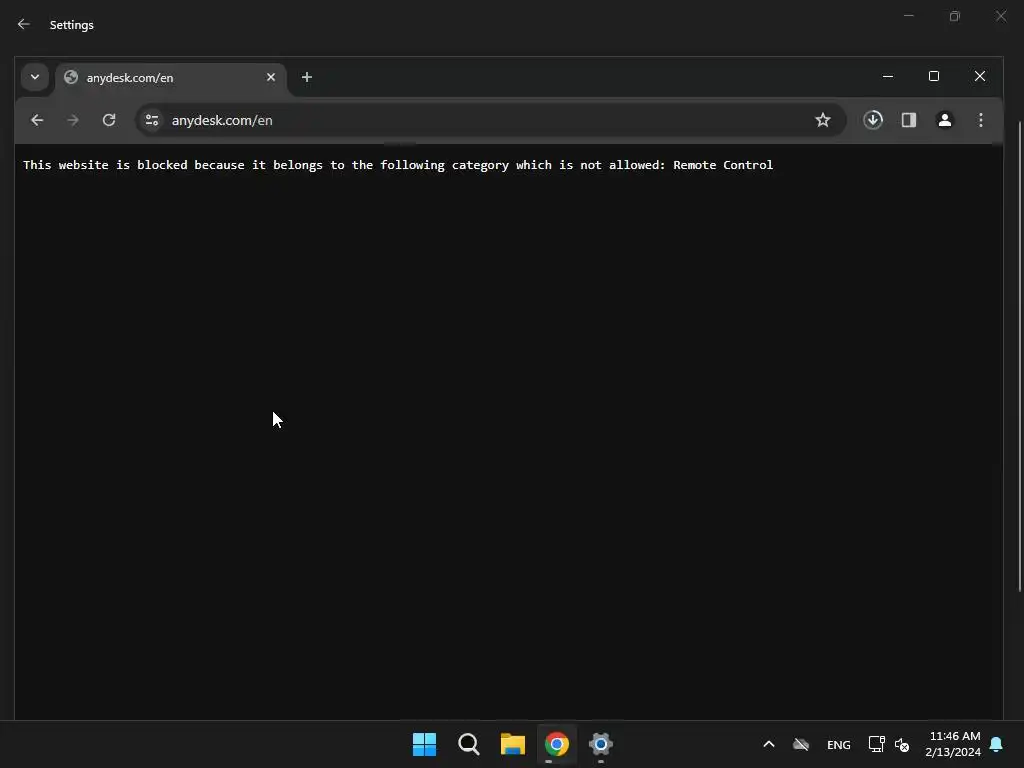This screenshot has height=768, width=1024.
Task: Maximize the Chrome window
Action: coord(934,76)
